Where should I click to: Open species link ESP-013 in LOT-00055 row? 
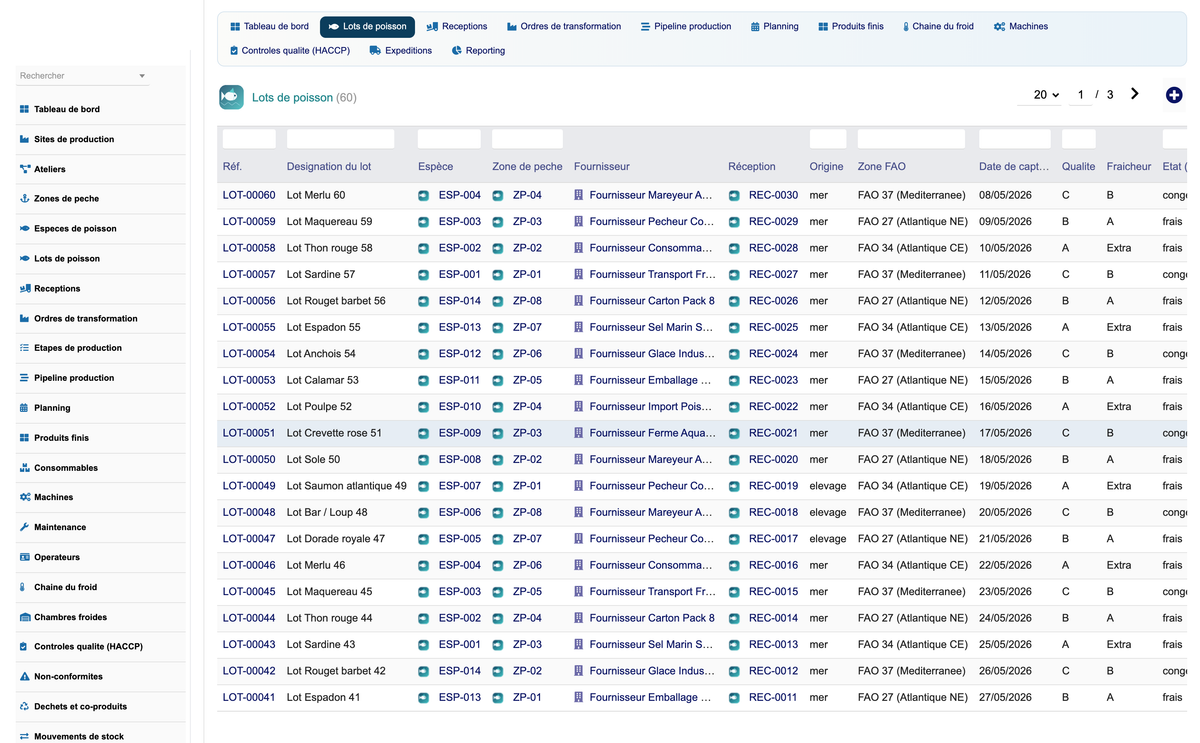(x=460, y=327)
